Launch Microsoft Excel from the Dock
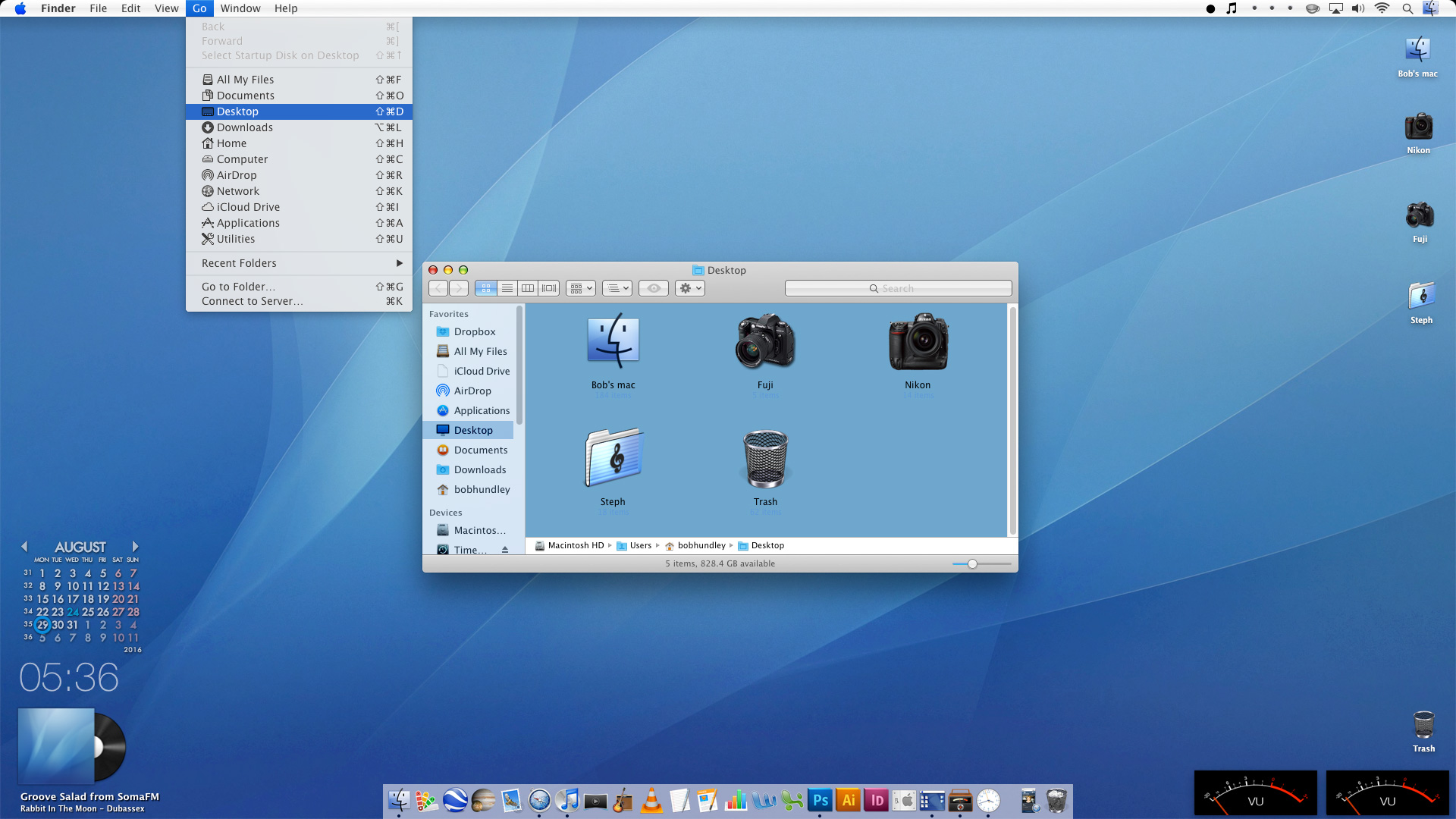 792,800
